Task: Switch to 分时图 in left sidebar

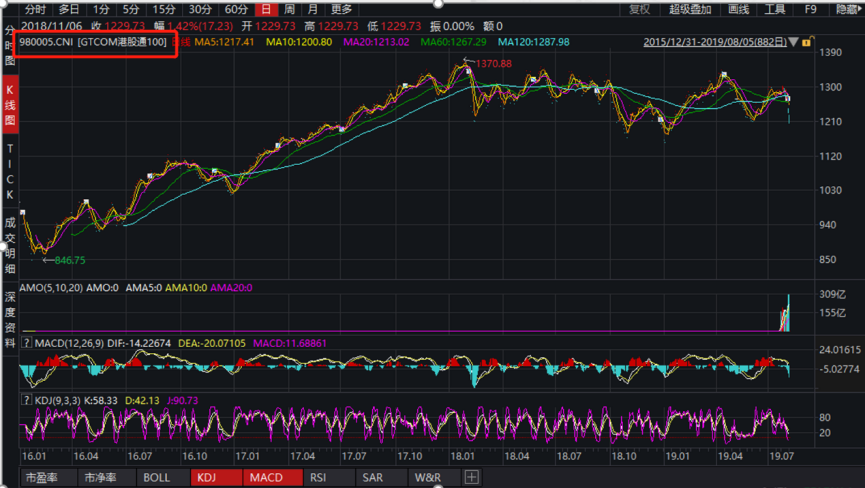Action: (x=10, y=46)
